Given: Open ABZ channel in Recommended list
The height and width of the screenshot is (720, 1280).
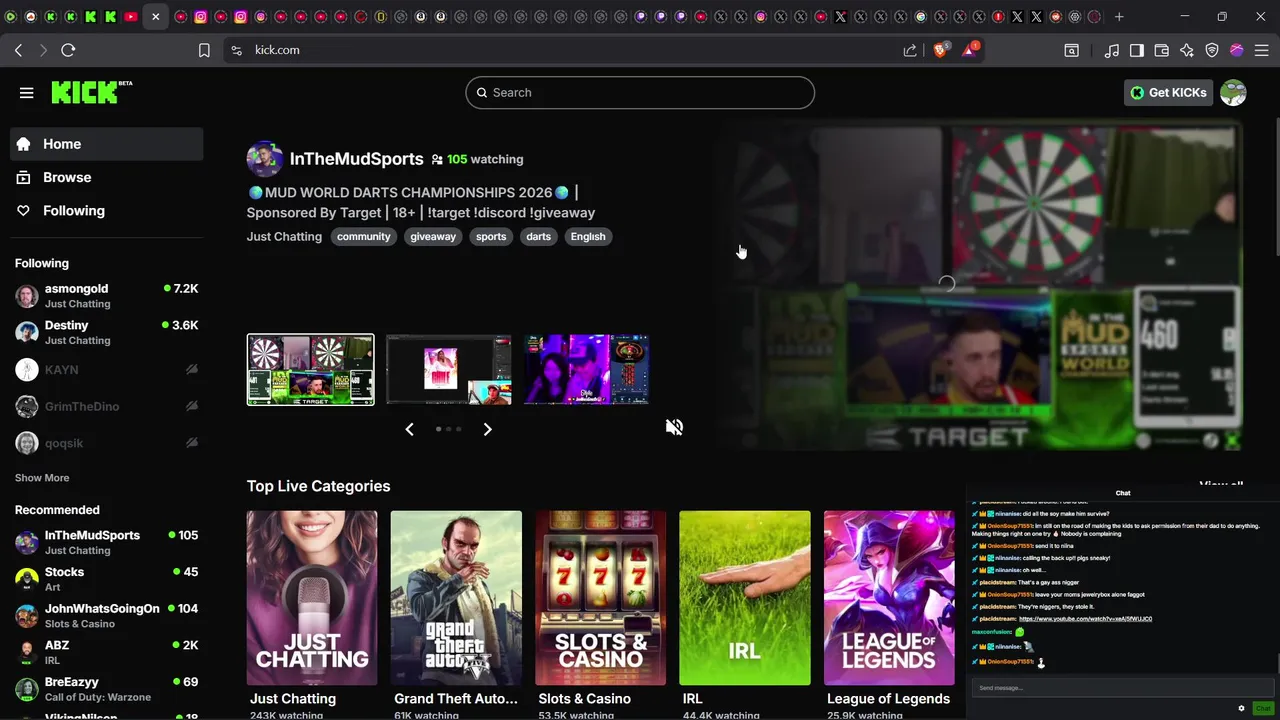Looking at the screenshot, I should 107,653.
